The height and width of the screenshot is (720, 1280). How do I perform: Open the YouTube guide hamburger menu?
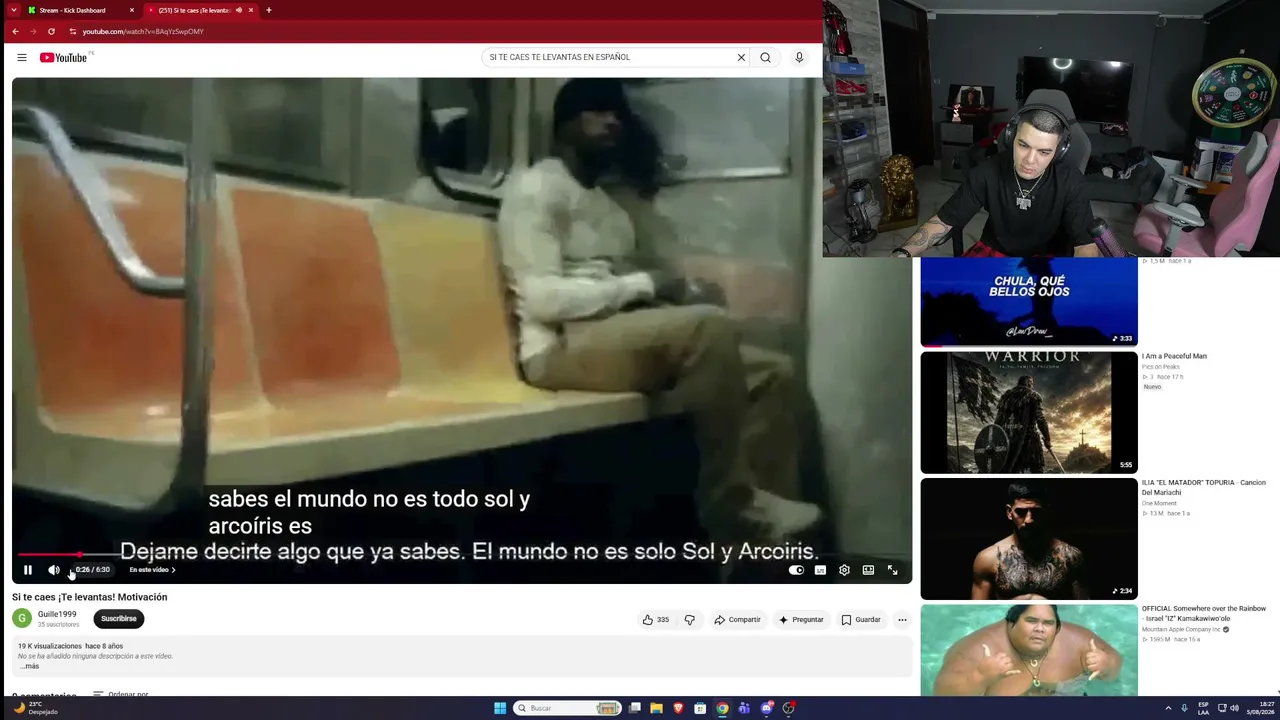pyautogui.click(x=22, y=57)
